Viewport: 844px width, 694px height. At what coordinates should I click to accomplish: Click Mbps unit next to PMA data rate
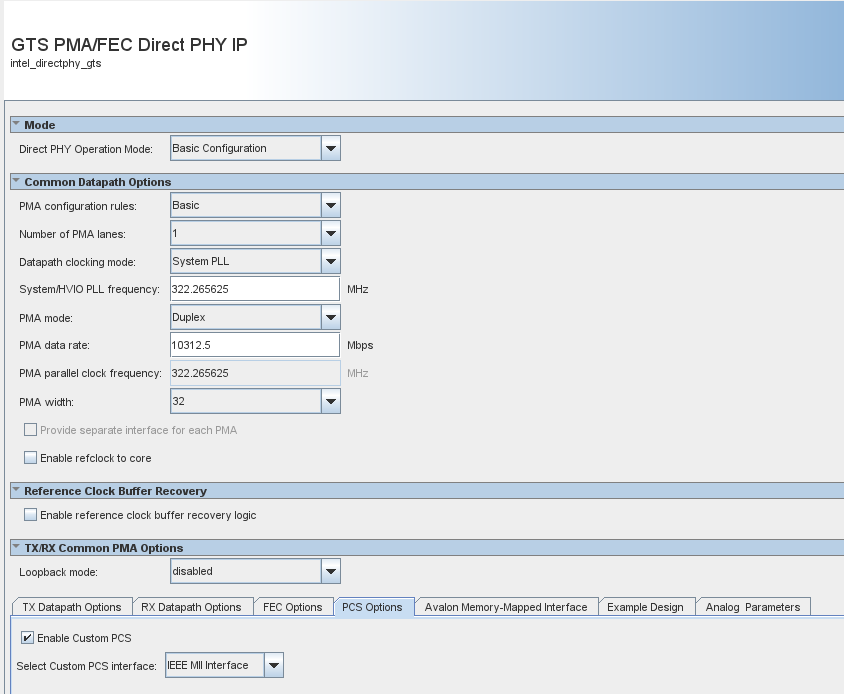coord(360,345)
